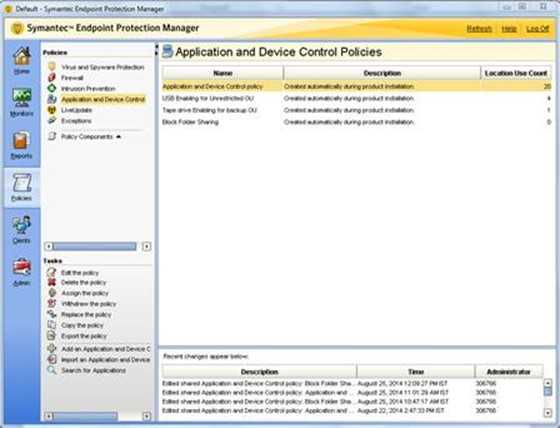This screenshot has width=560, height=428.
Task: Sort policies by Description column header
Action: pos(382,73)
